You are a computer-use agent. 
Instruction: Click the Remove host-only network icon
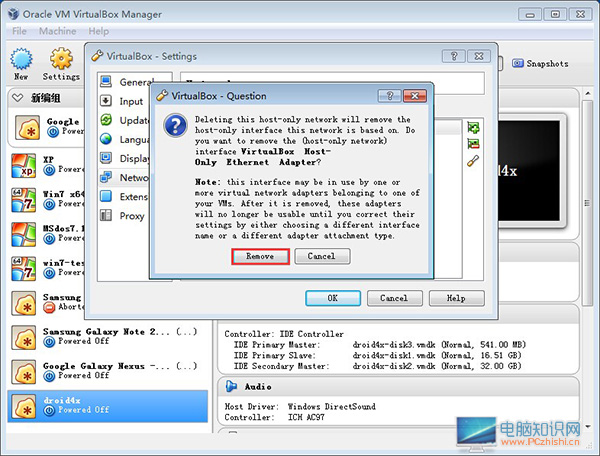click(473, 144)
